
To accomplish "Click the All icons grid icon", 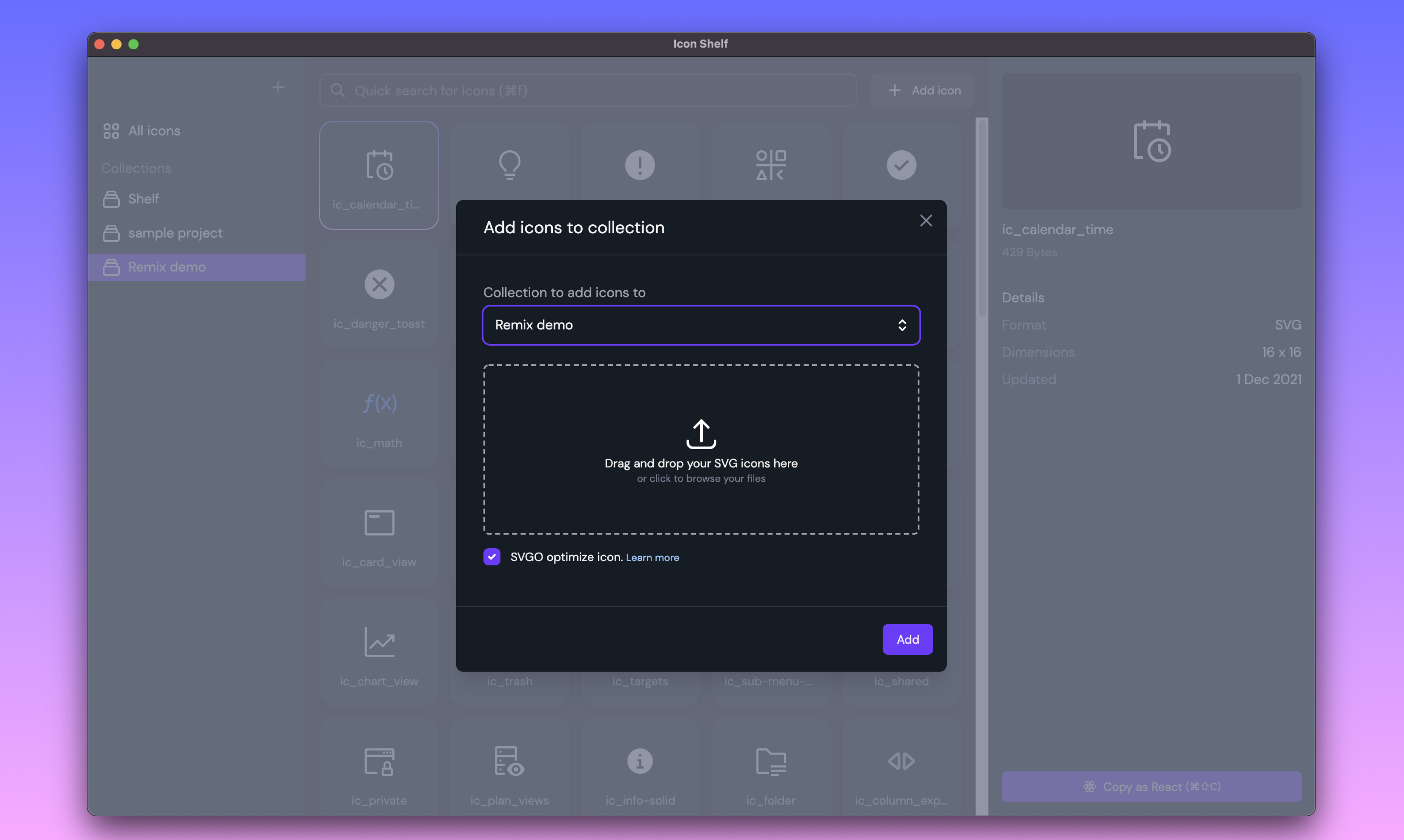I will [111, 131].
